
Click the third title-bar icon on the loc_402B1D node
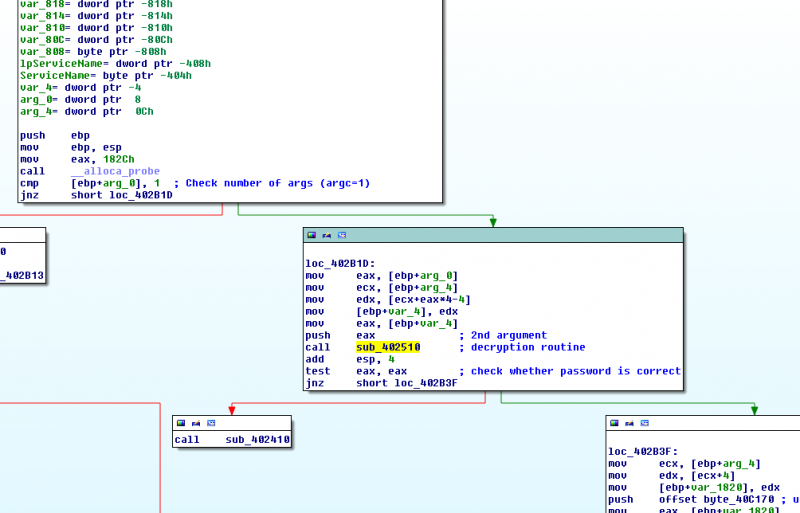[342, 235]
